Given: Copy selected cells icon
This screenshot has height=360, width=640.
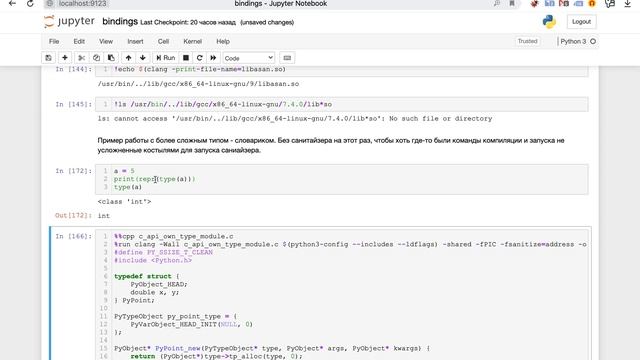Looking at the screenshot, I should (x=96, y=58).
